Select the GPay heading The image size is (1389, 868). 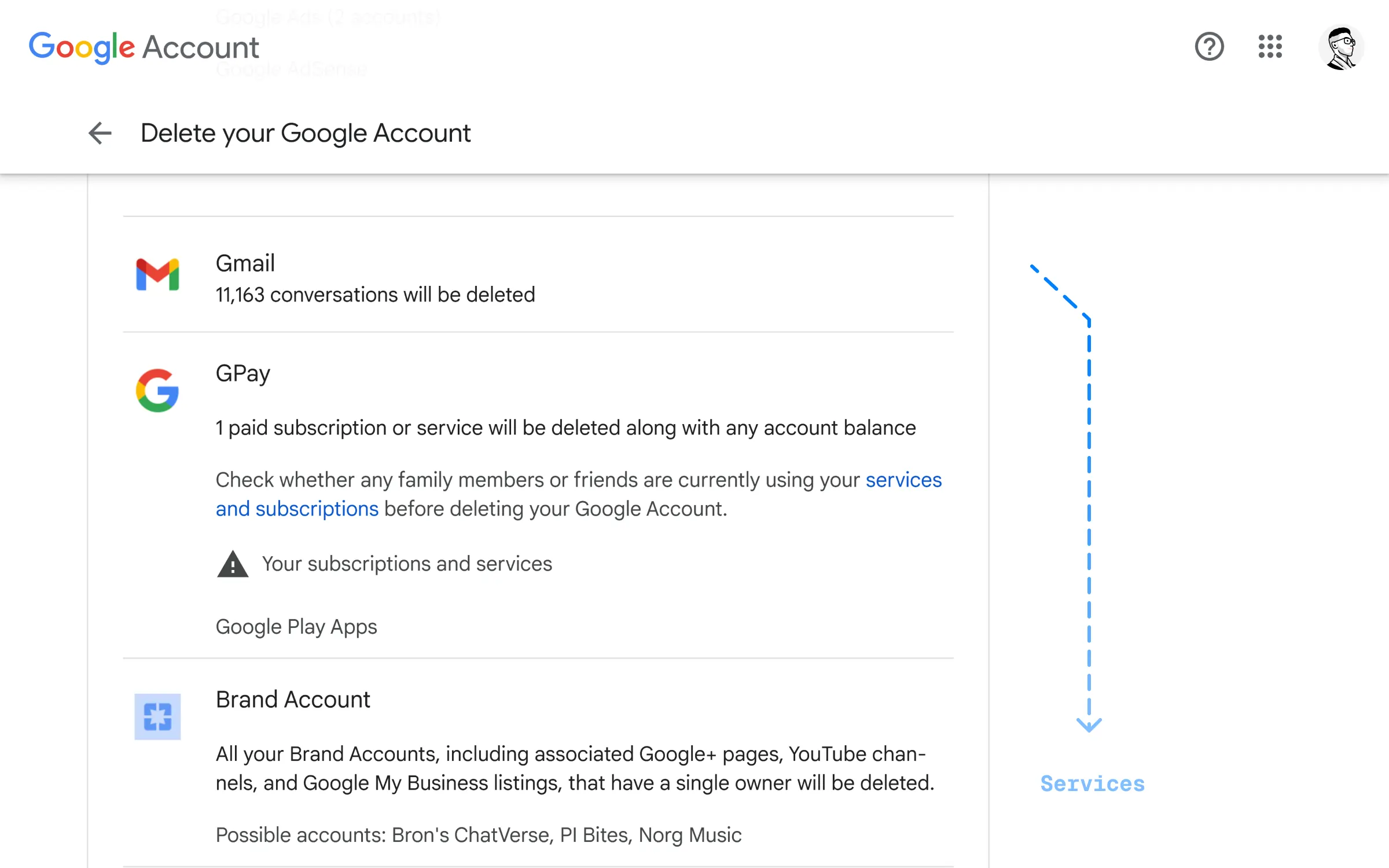pos(242,374)
